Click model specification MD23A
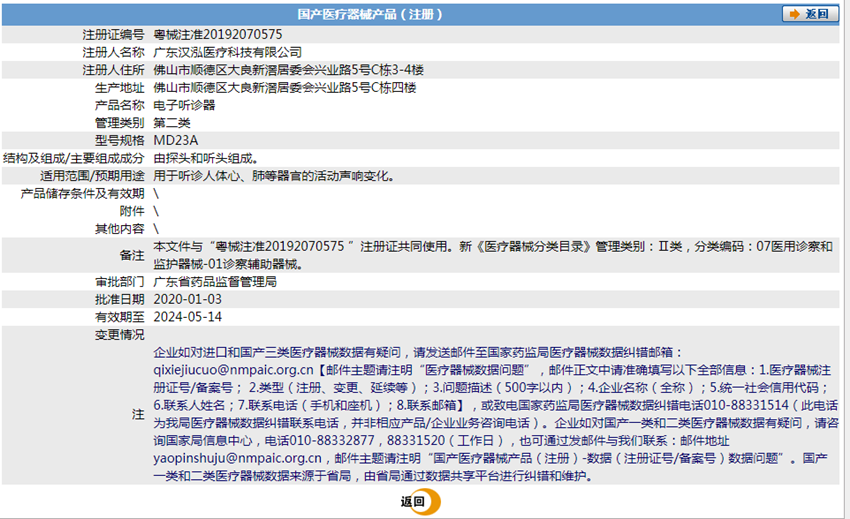This screenshot has height=519, width=850. pos(176,140)
